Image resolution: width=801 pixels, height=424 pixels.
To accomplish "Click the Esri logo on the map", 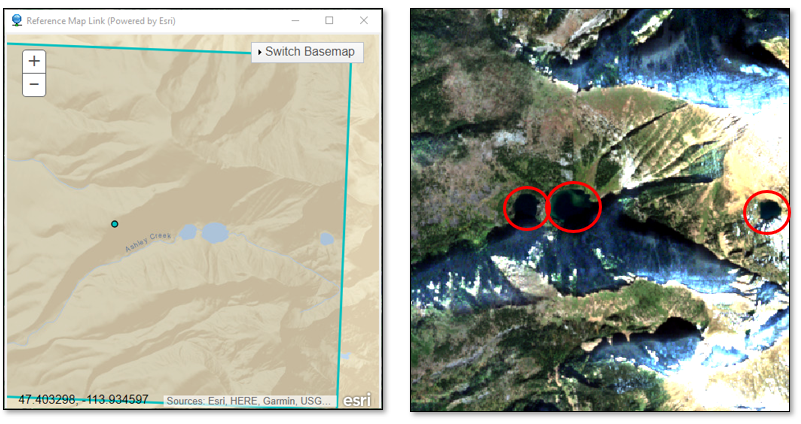I will point(357,399).
